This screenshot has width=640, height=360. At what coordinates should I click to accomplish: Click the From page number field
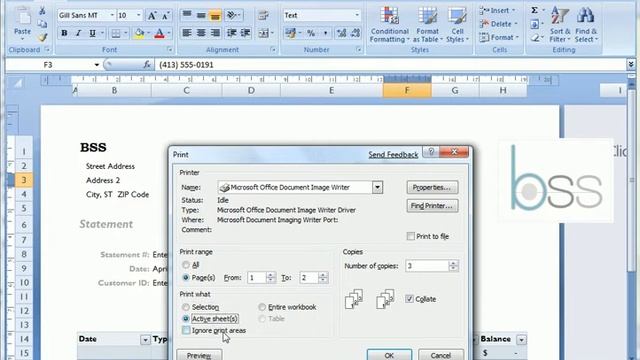pyautogui.click(x=257, y=278)
